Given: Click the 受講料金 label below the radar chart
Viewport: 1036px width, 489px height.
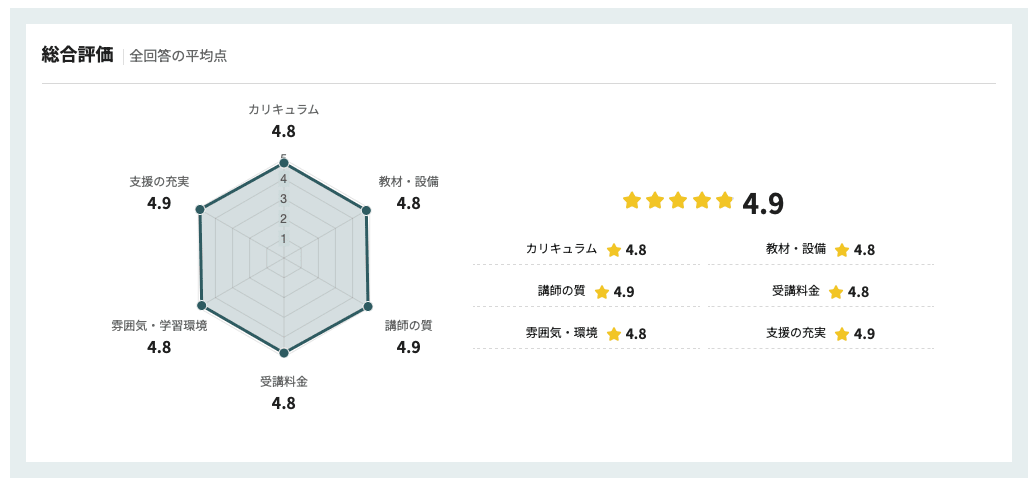Looking at the screenshot, I should pyautogui.click(x=284, y=382).
